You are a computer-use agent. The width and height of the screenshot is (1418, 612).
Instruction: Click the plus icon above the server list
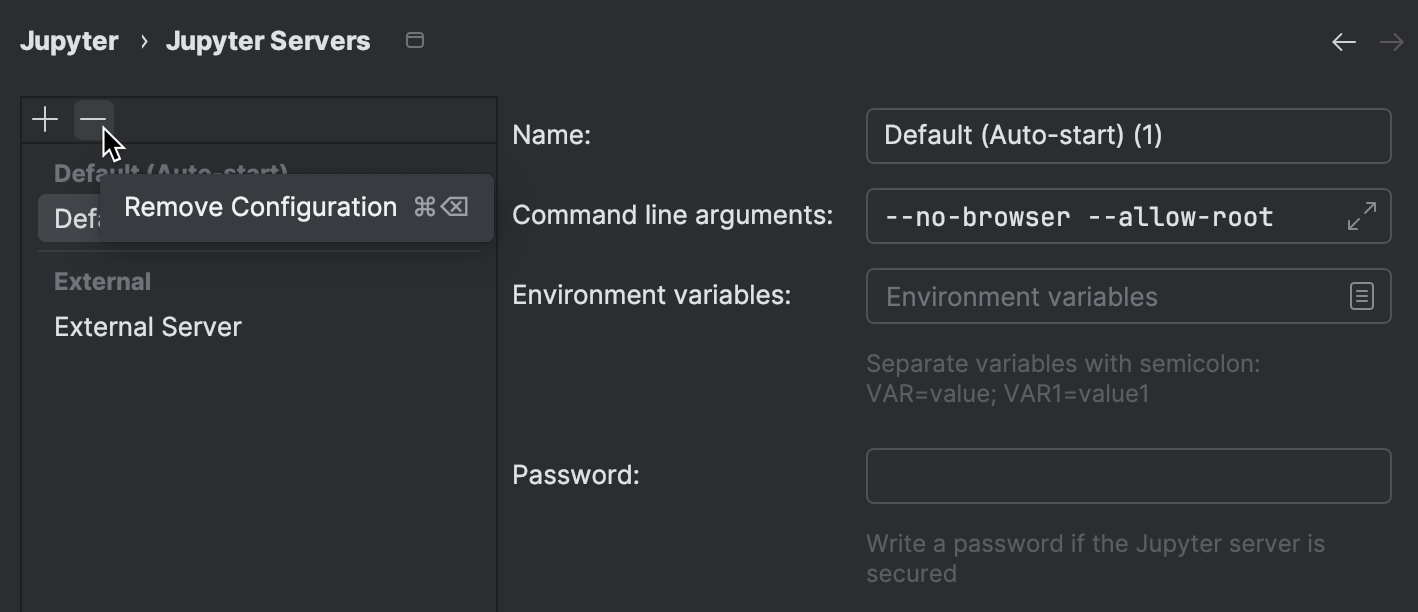click(x=44, y=119)
